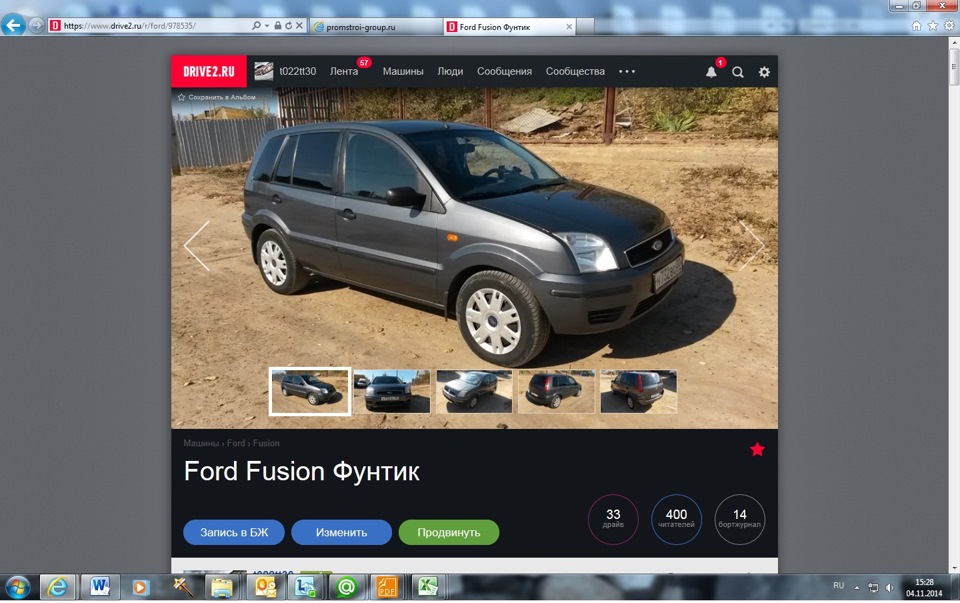960x603 pixels.
Task: Open Microsoft Word in the taskbar
Action: [x=99, y=587]
